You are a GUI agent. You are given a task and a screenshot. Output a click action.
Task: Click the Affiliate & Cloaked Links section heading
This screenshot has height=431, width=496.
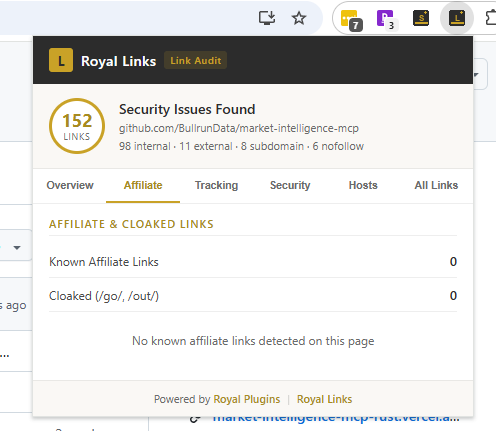[x=131, y=224]
